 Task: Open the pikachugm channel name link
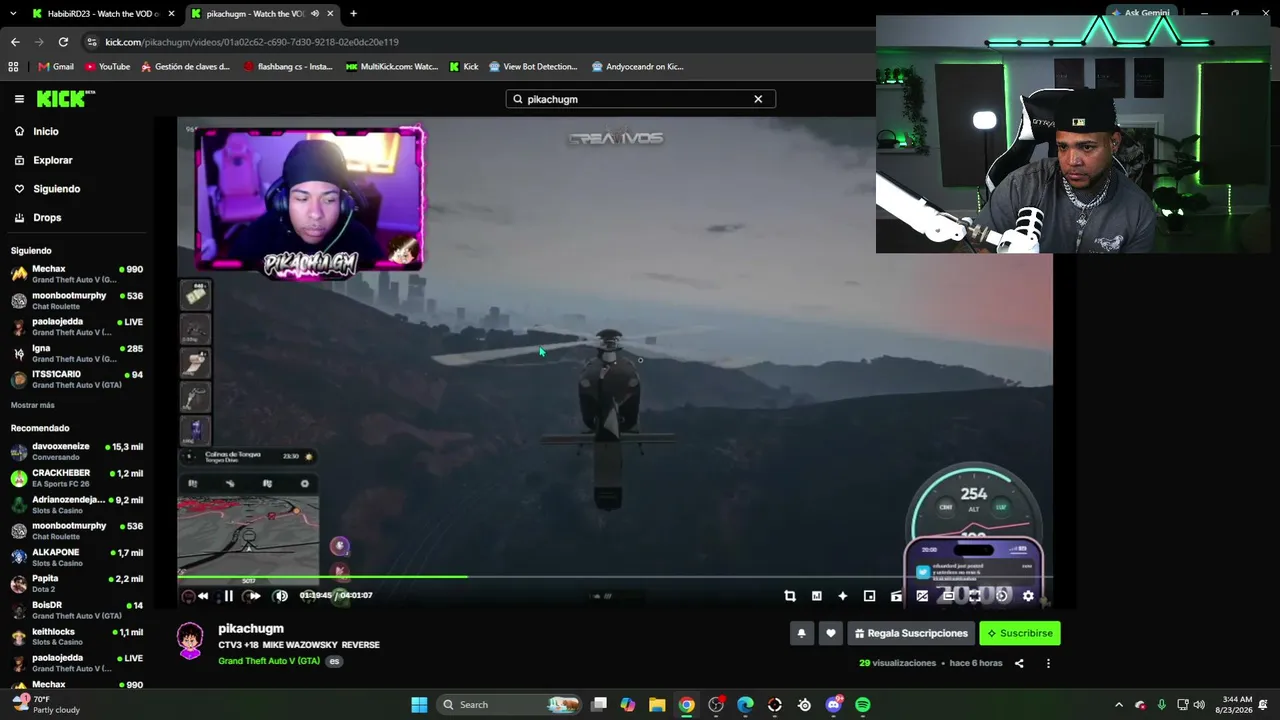click(x=251, y=629)
